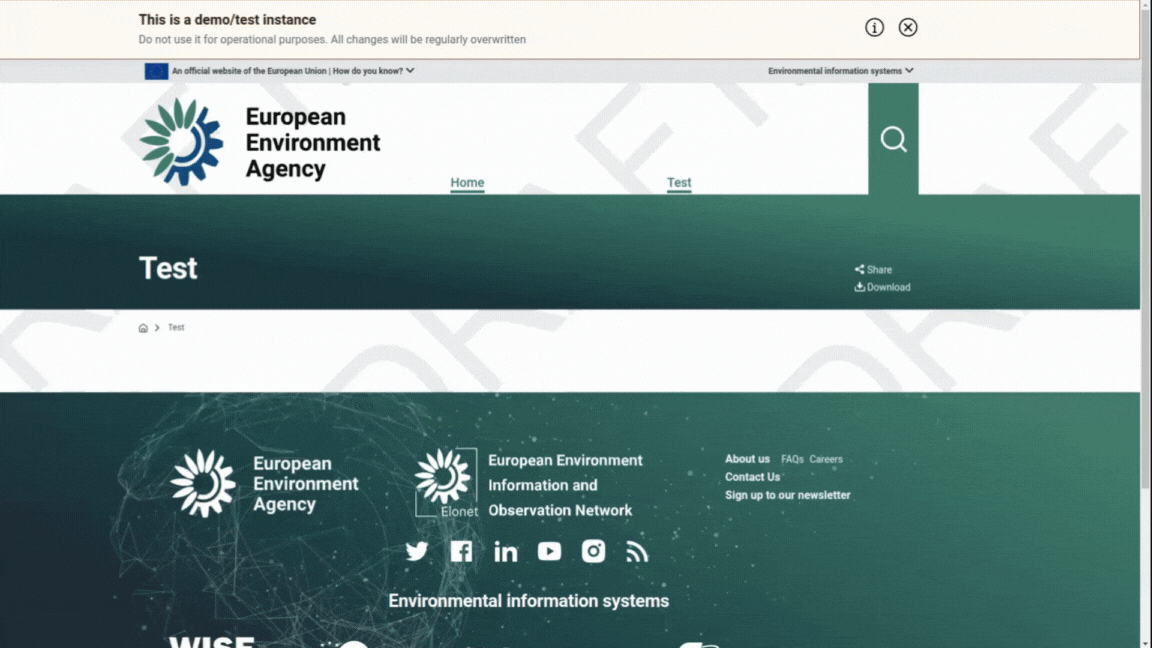Click the Environmental information systems footer heading

pos(529,601)
